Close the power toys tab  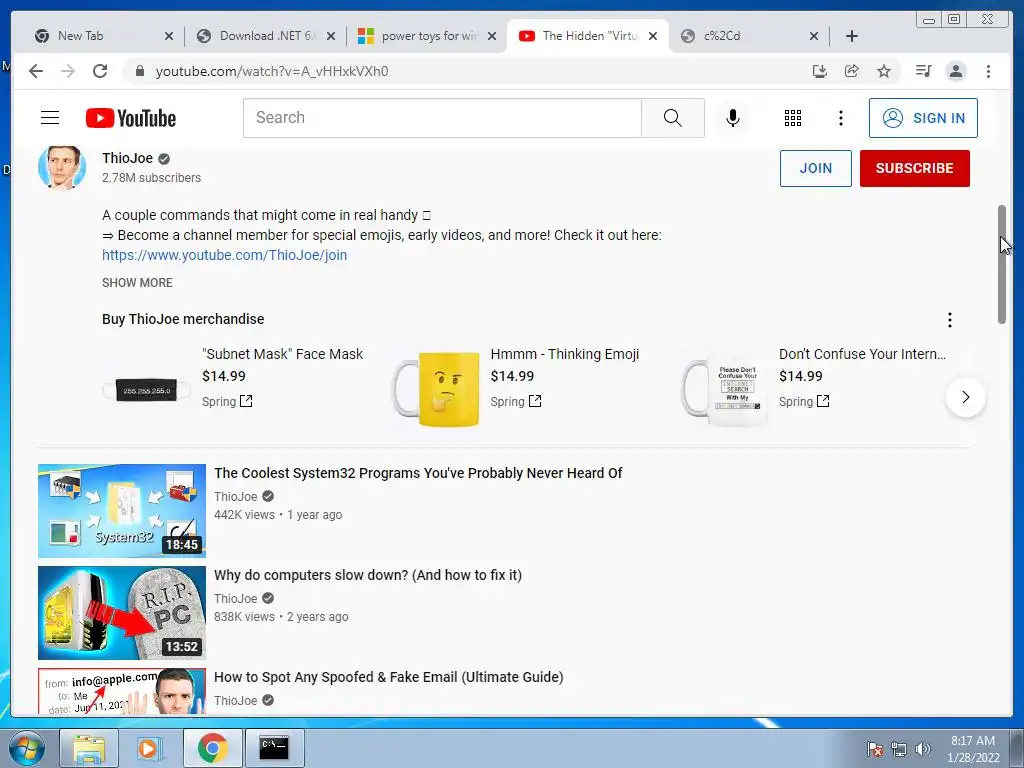[x=492, y=36]
